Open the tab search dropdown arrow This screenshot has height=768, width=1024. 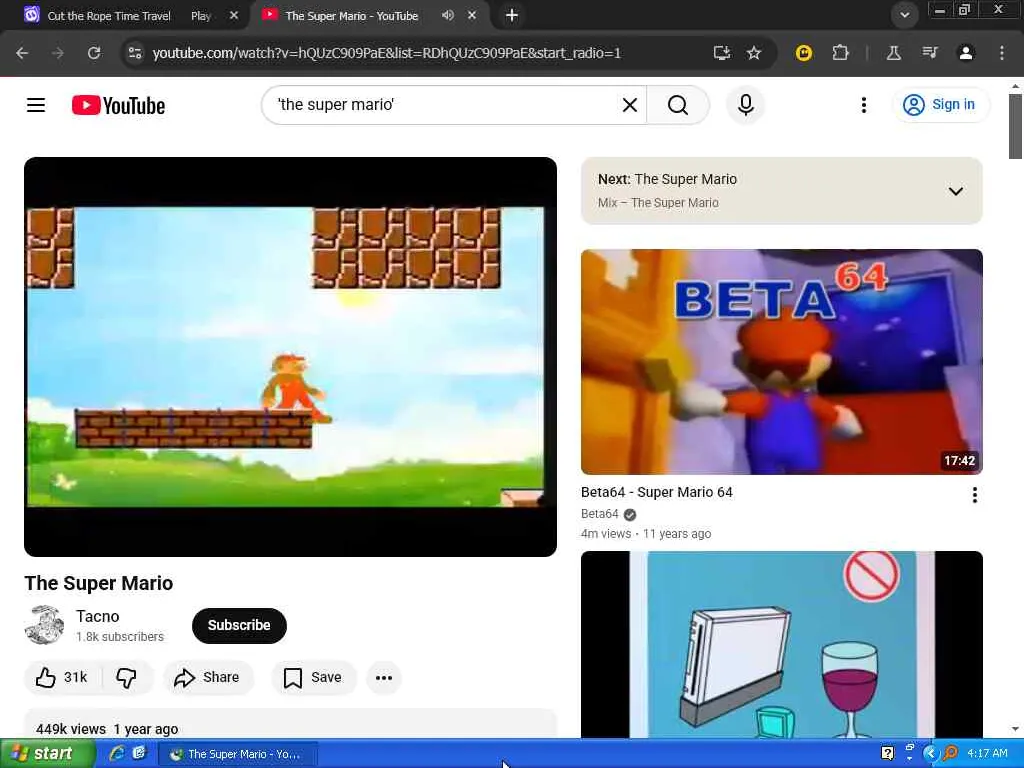point(904,15)
